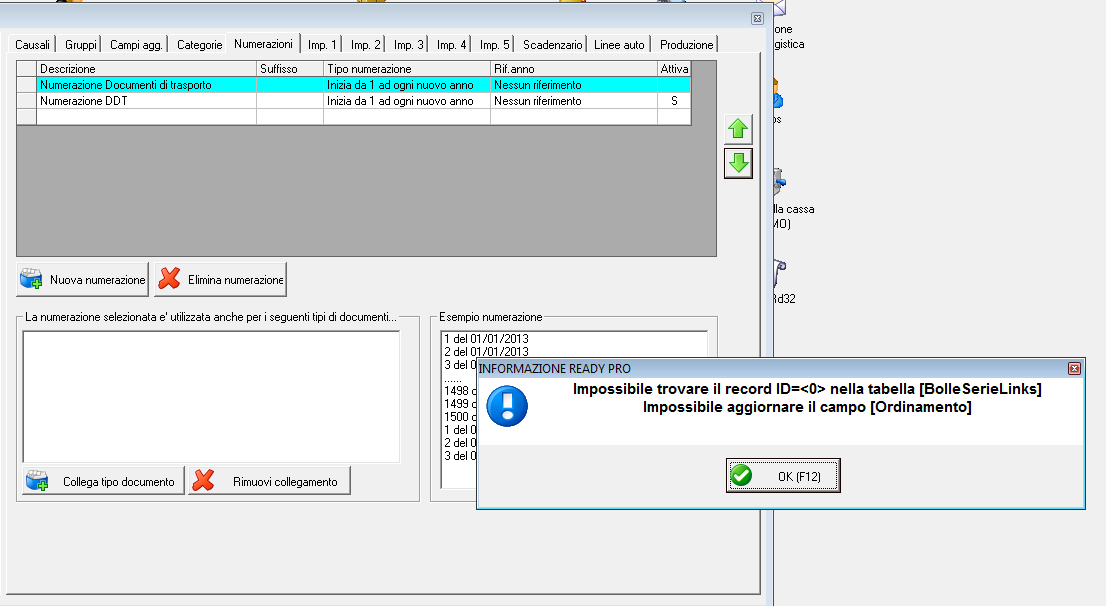Close the numbering settings window
Viewport: 1106px width, 606px height.
pos(757,18)
